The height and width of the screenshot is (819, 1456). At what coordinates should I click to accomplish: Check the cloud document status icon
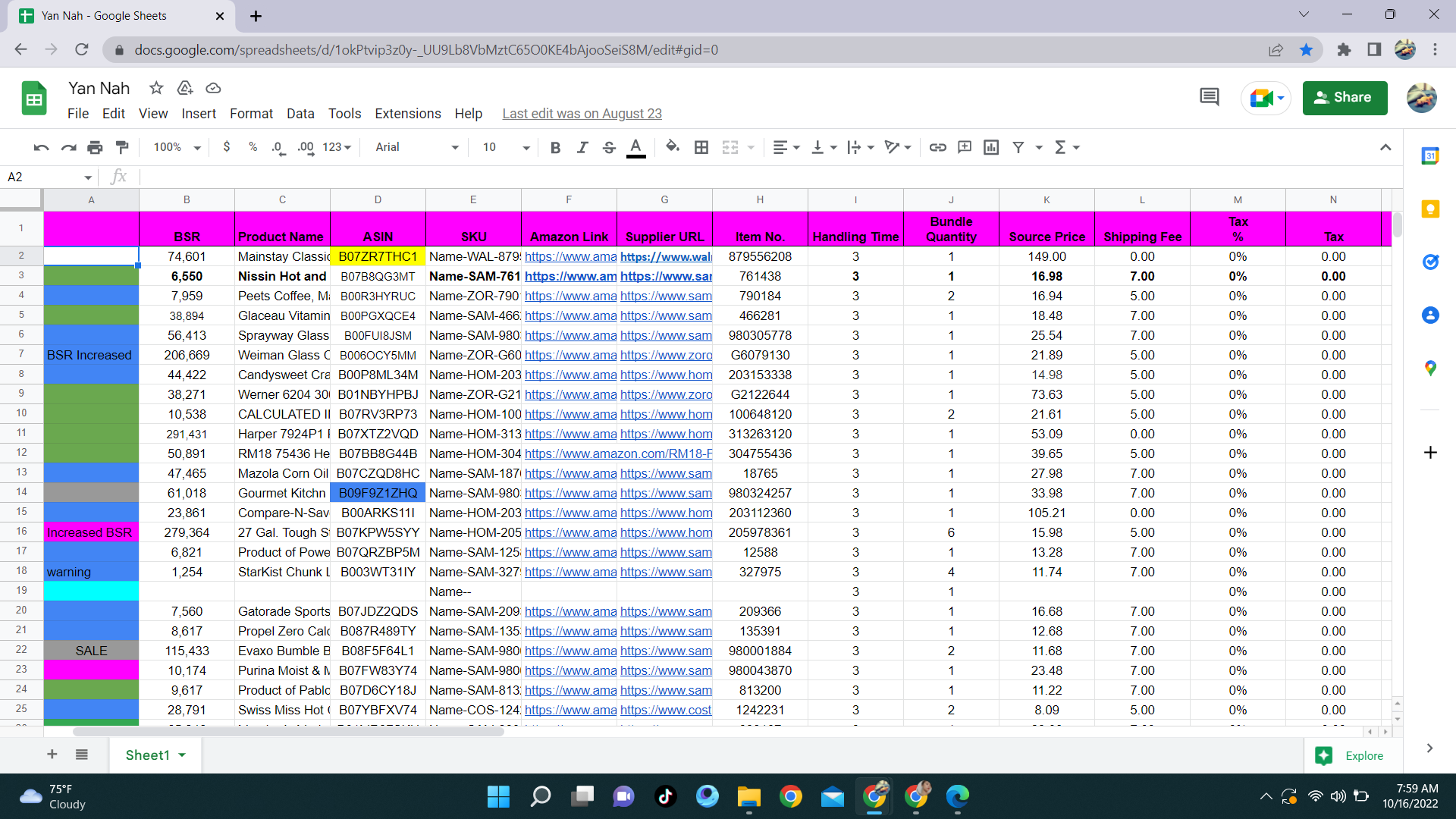point(213,88)
